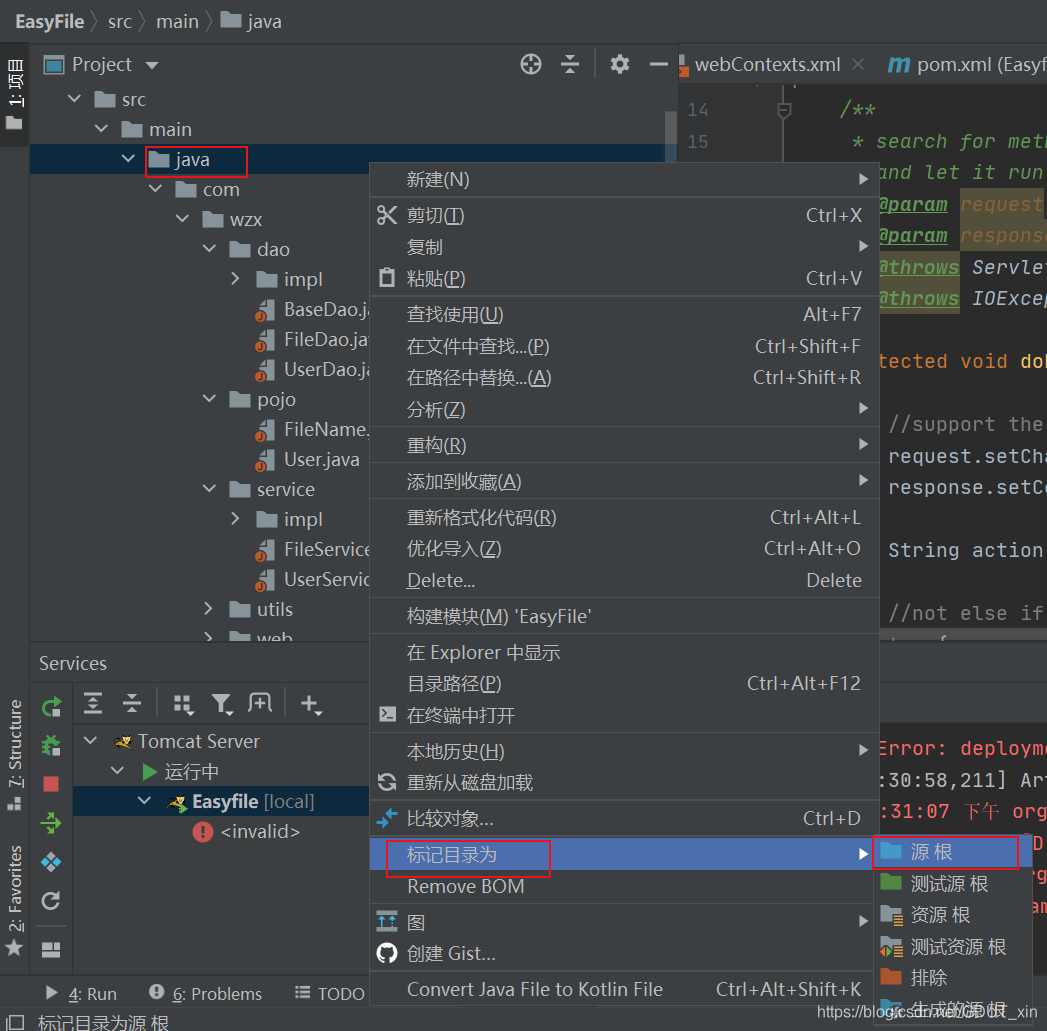Collapse the pojo package
The width and height of the screenshot is (1047, 1031).
pos(209,399)
